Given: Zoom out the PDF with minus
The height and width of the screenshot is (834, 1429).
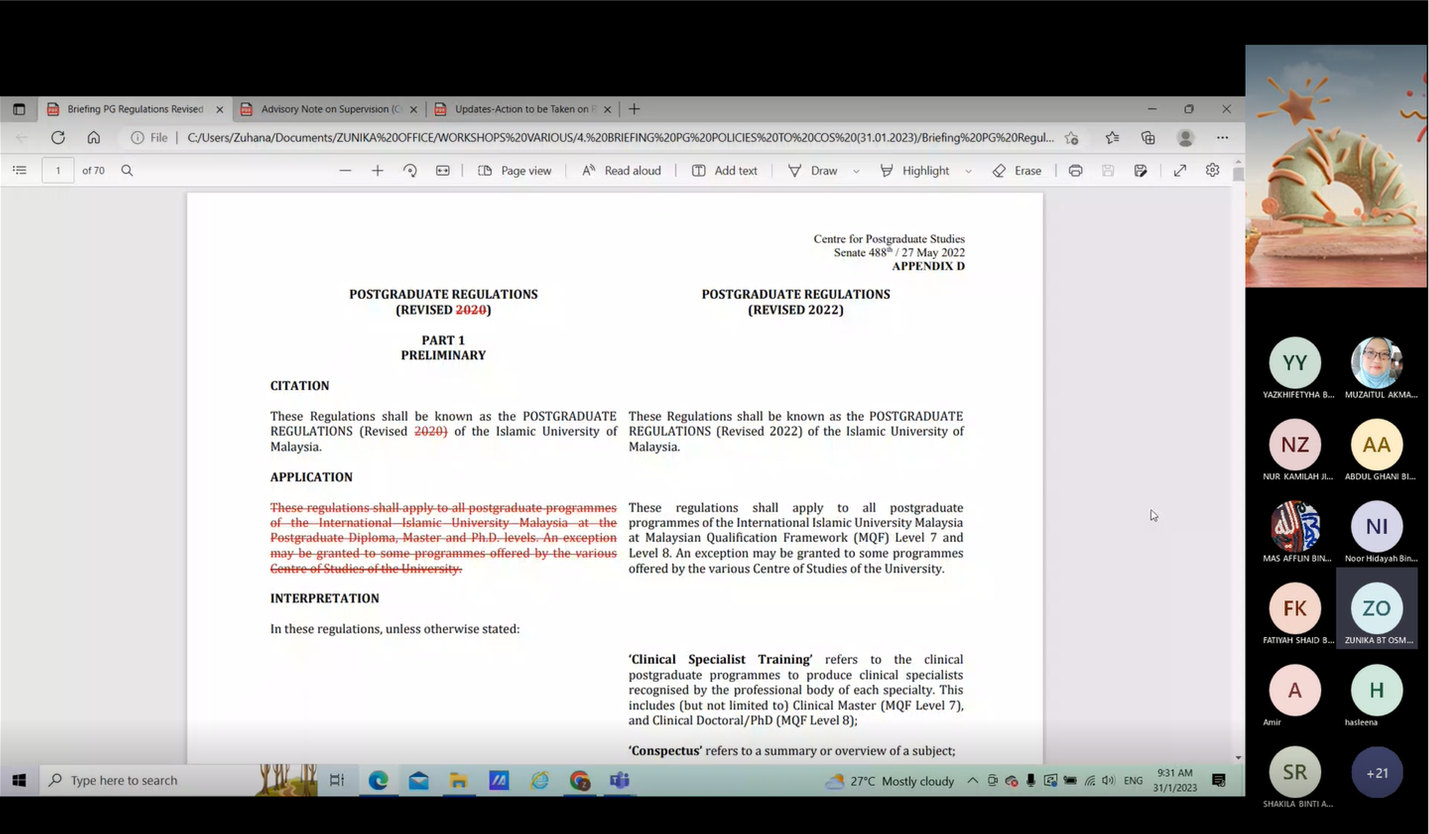Looking at the screenshot, I should tap(345, 170).
